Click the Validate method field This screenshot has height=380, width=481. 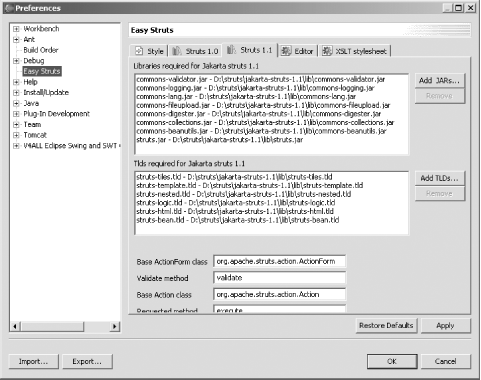tap(279, 278)
